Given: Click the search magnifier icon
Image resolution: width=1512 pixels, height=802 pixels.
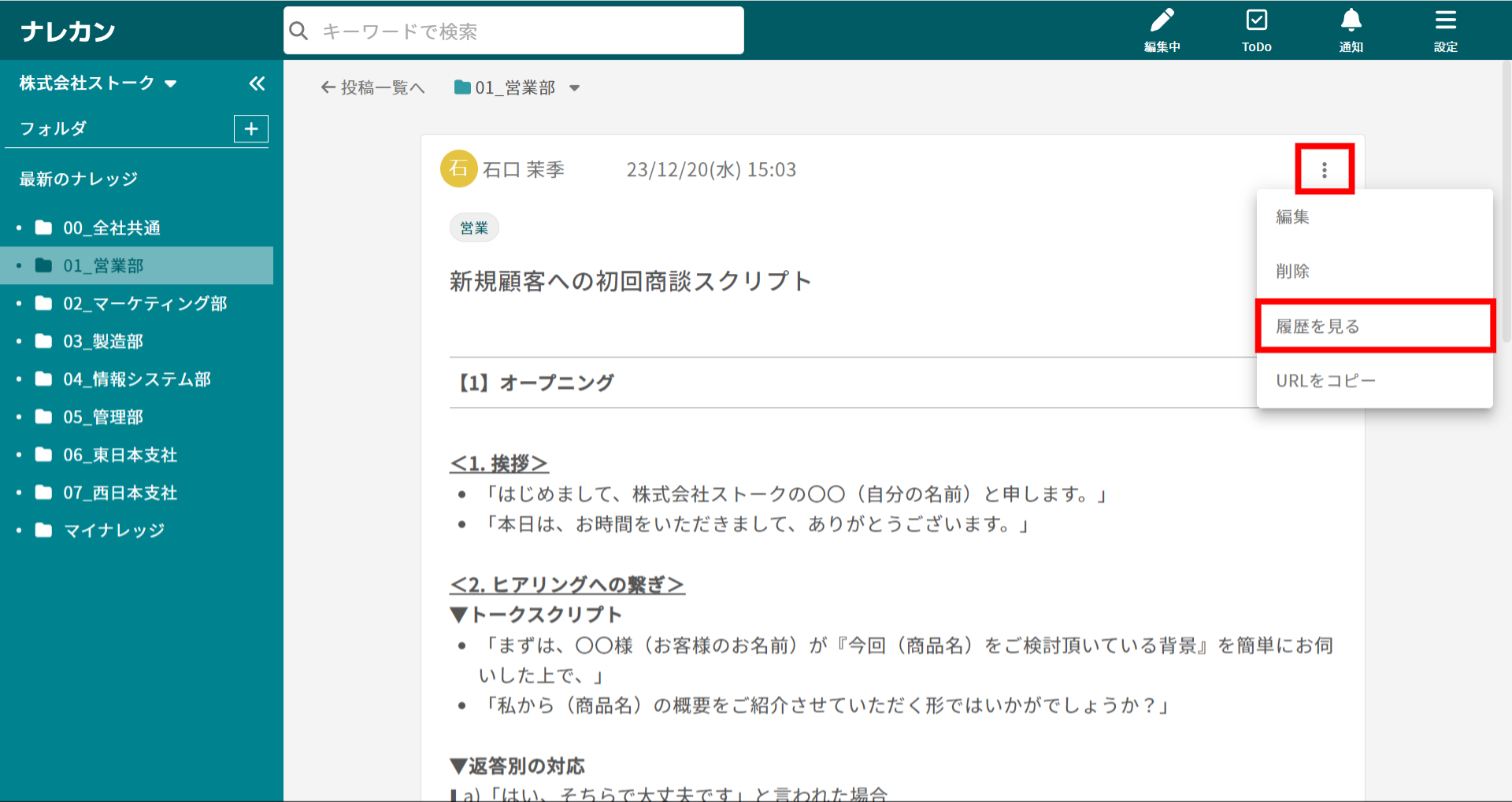Looking at the screenshot, I should point(299,31).
